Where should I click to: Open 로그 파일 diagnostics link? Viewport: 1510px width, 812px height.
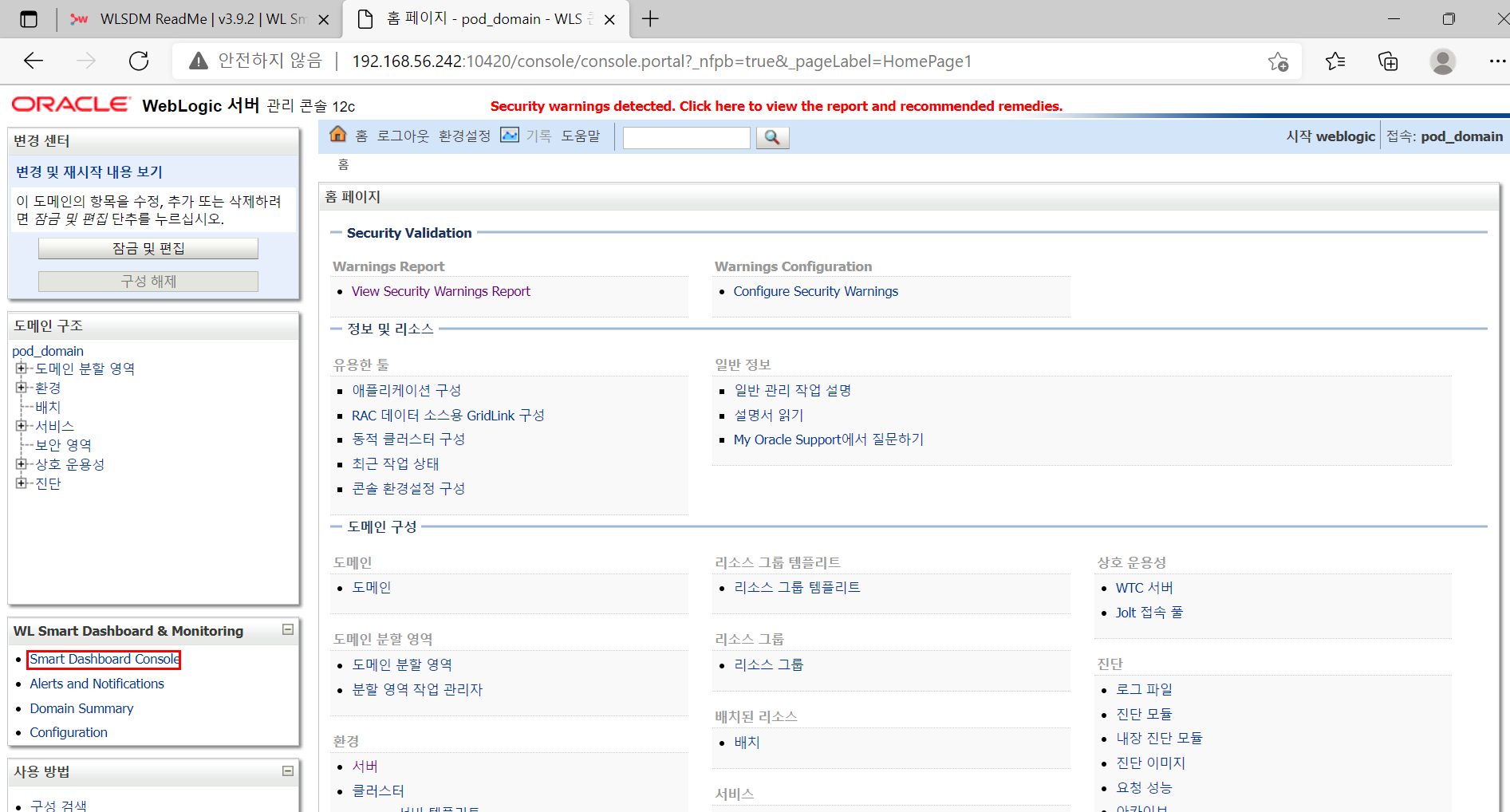(x=1144, y=689)
